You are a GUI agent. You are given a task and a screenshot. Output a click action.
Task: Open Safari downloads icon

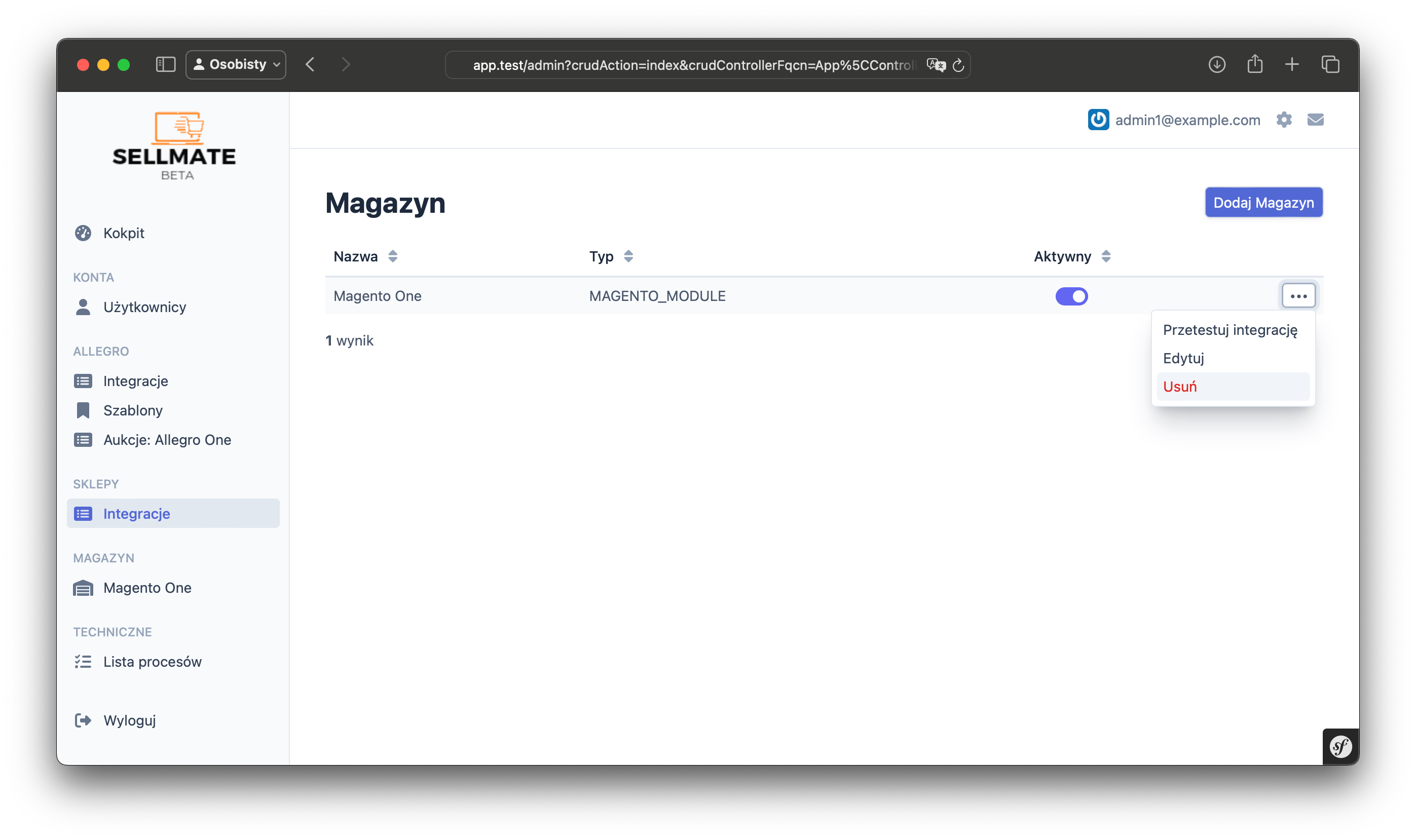1216,64
